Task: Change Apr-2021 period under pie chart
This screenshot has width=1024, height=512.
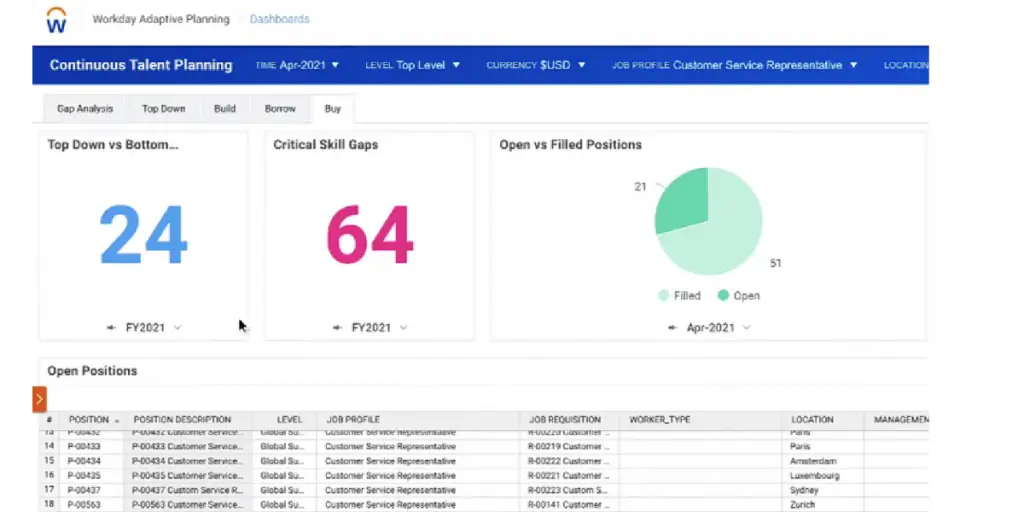Action: tap(710, 328)
